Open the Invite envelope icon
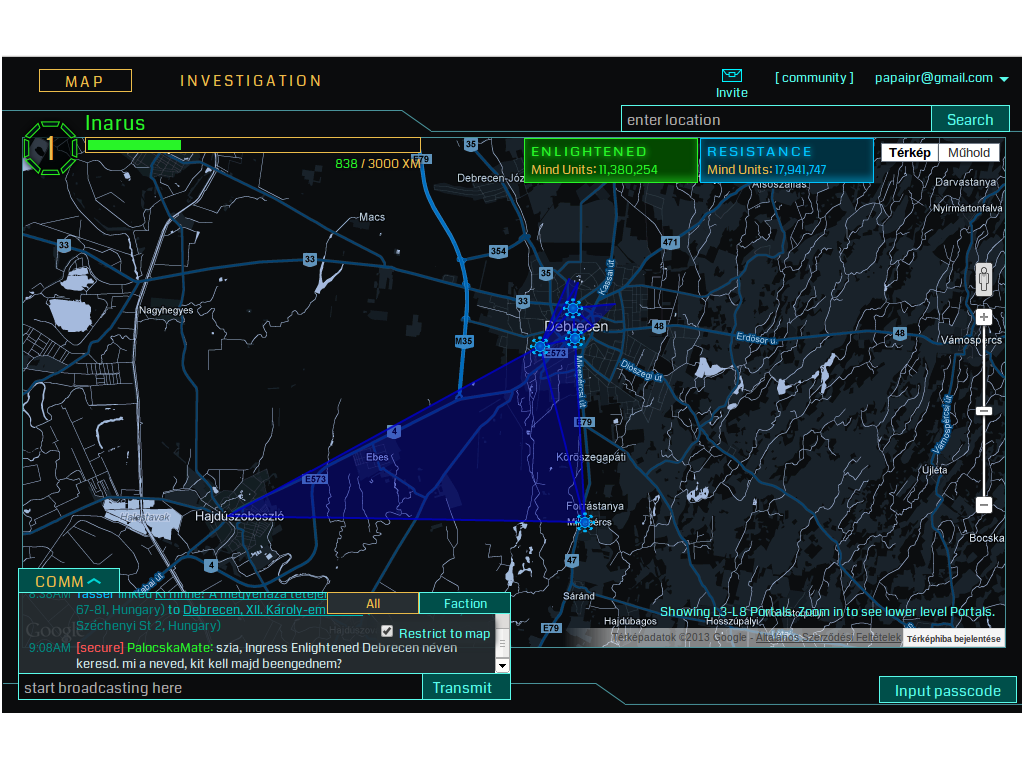The image size is (1024, 768). 731,75
